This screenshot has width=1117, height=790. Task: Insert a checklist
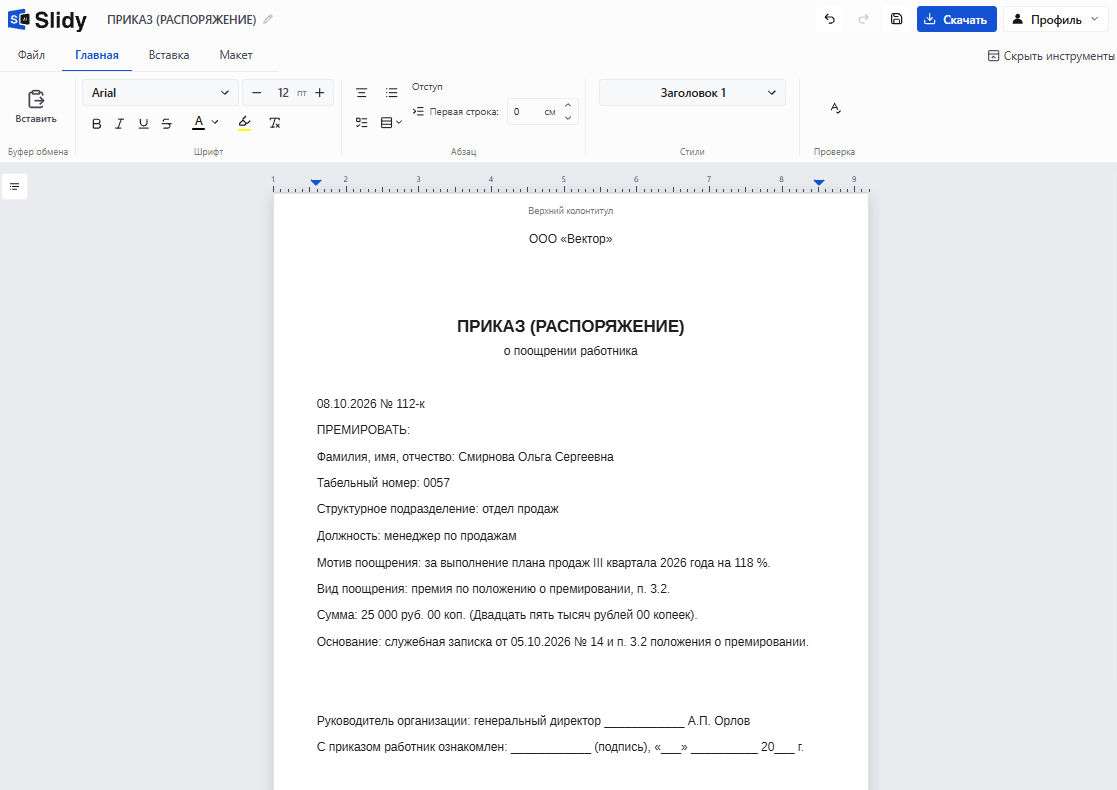(x=362, y=123)
